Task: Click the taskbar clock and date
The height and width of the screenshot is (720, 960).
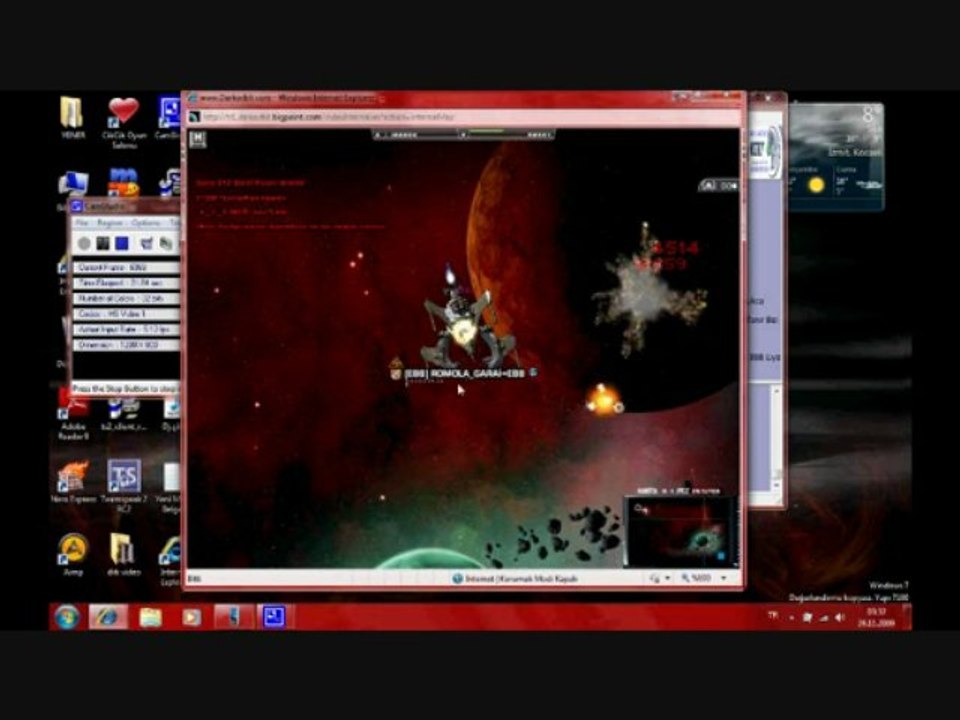Action: (876, 617)
